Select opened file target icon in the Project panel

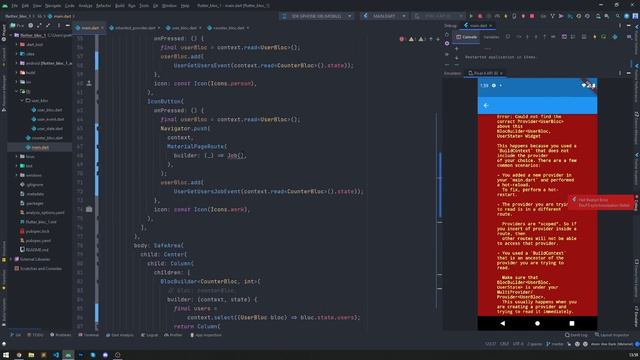(x=31, y=25)
